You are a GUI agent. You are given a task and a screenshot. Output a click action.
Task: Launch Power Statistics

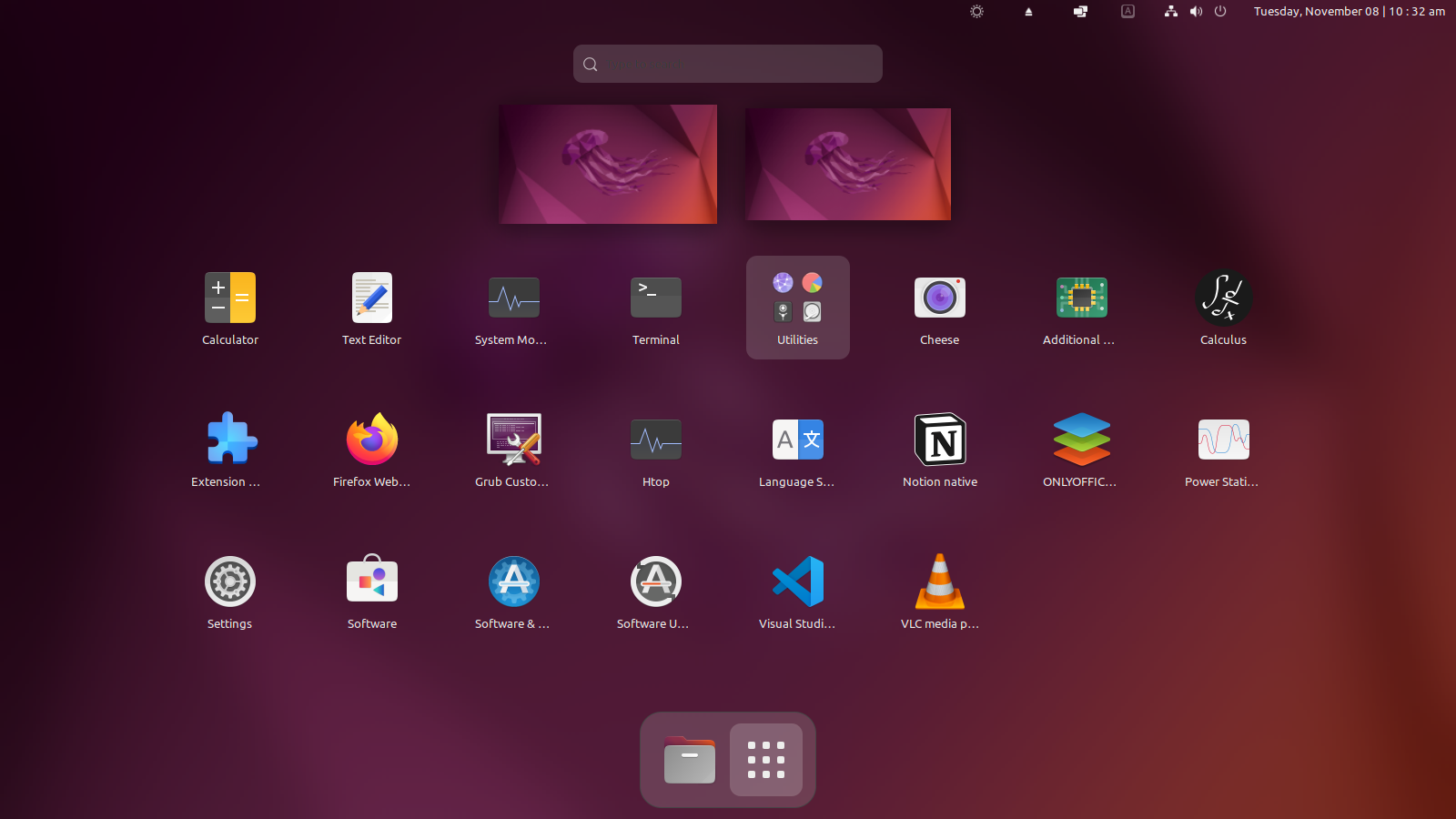point(1224,450)
